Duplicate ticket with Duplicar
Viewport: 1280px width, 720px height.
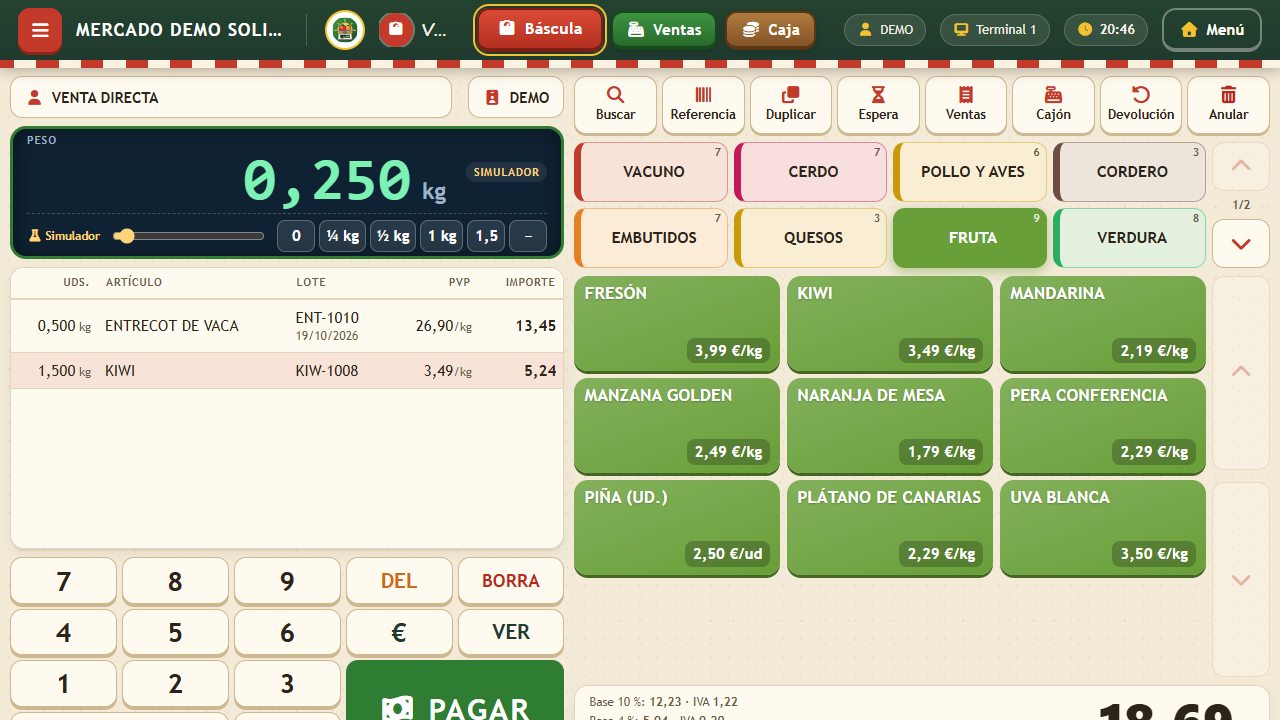pos(791,105)
